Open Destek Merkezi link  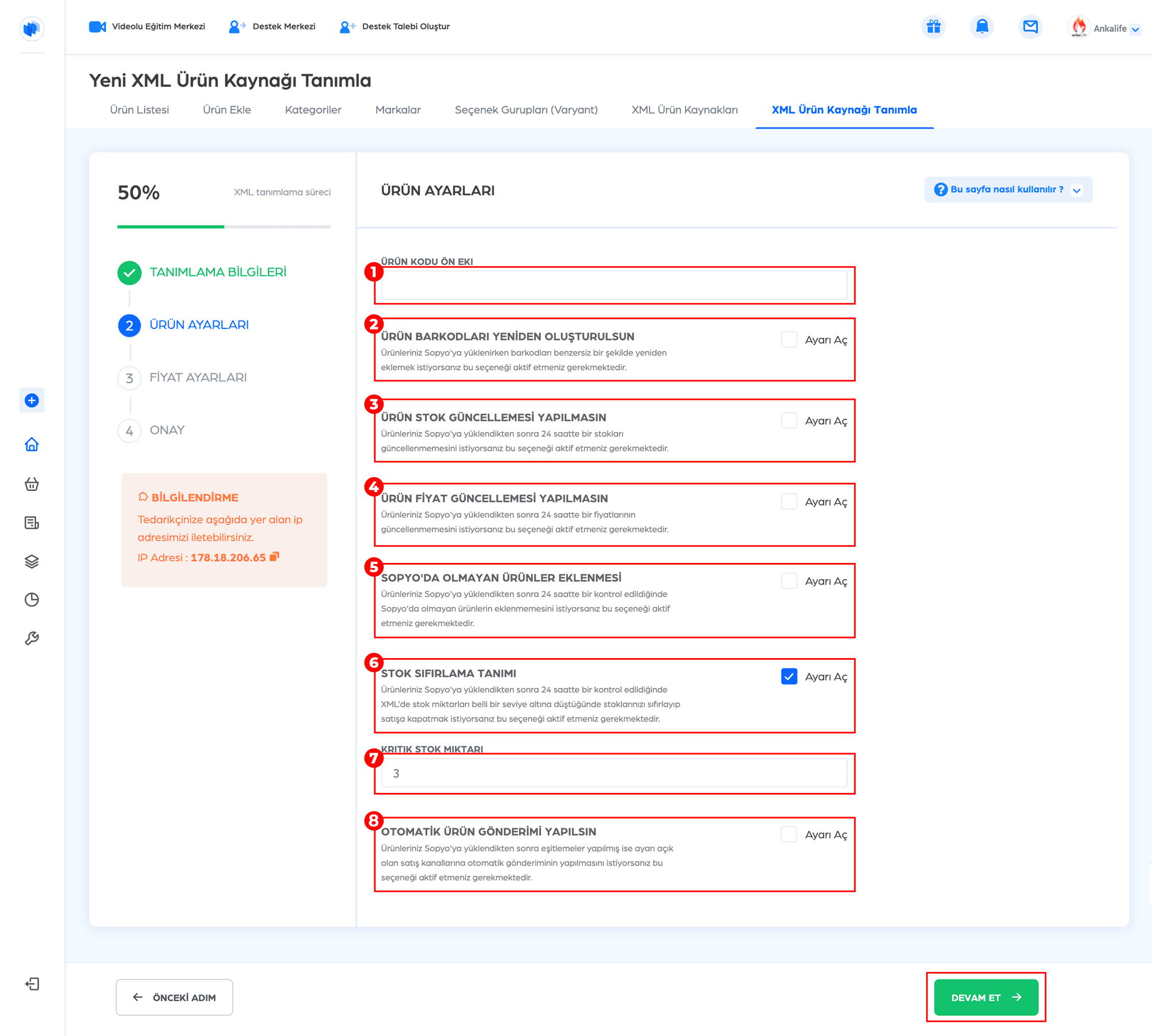[272, 27]
